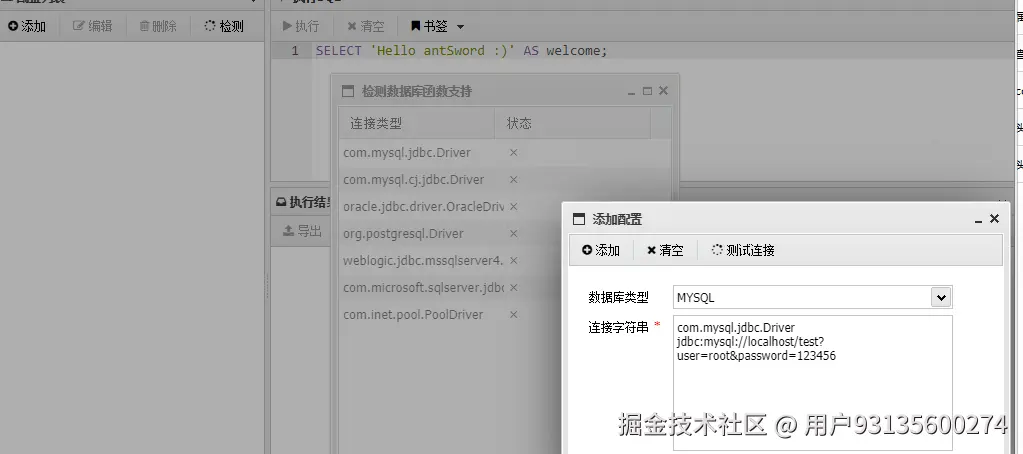1023x454 pixels.
Task: Open the Bookmarks (书签) dropdown
Action: click(437, 26)
